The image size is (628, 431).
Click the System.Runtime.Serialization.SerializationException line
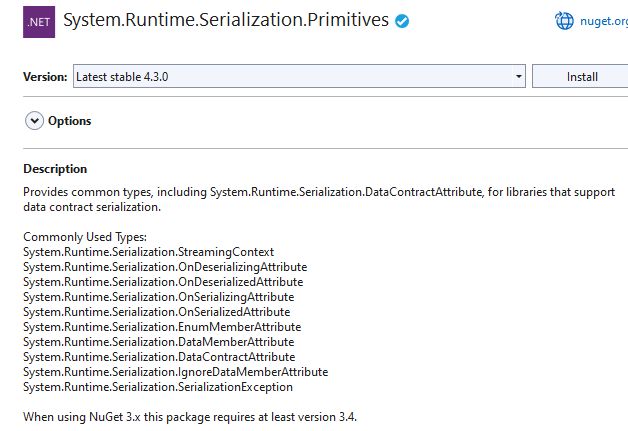click(158, 387)
